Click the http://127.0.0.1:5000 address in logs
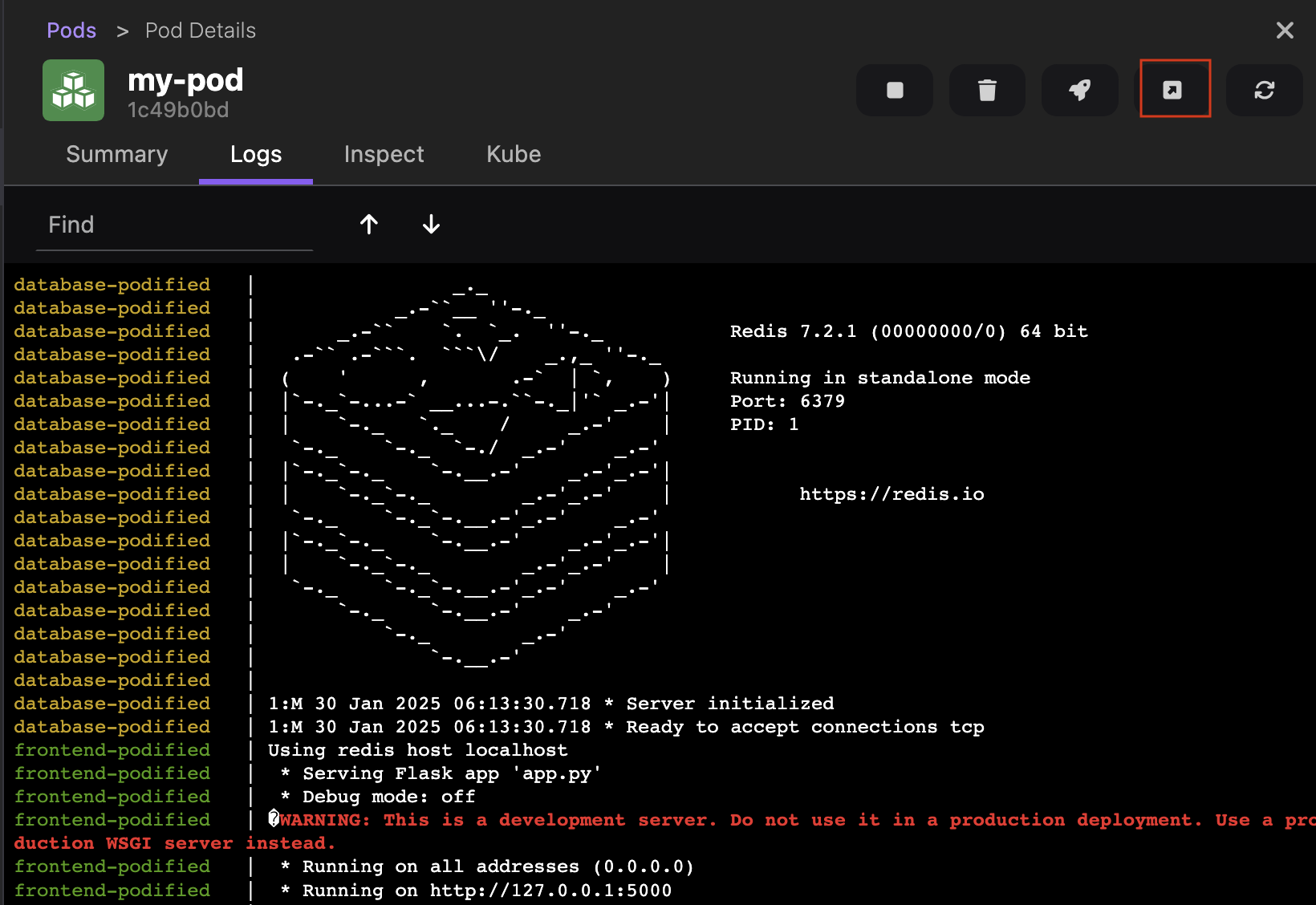1316x905 pixels. pos(550,891)
